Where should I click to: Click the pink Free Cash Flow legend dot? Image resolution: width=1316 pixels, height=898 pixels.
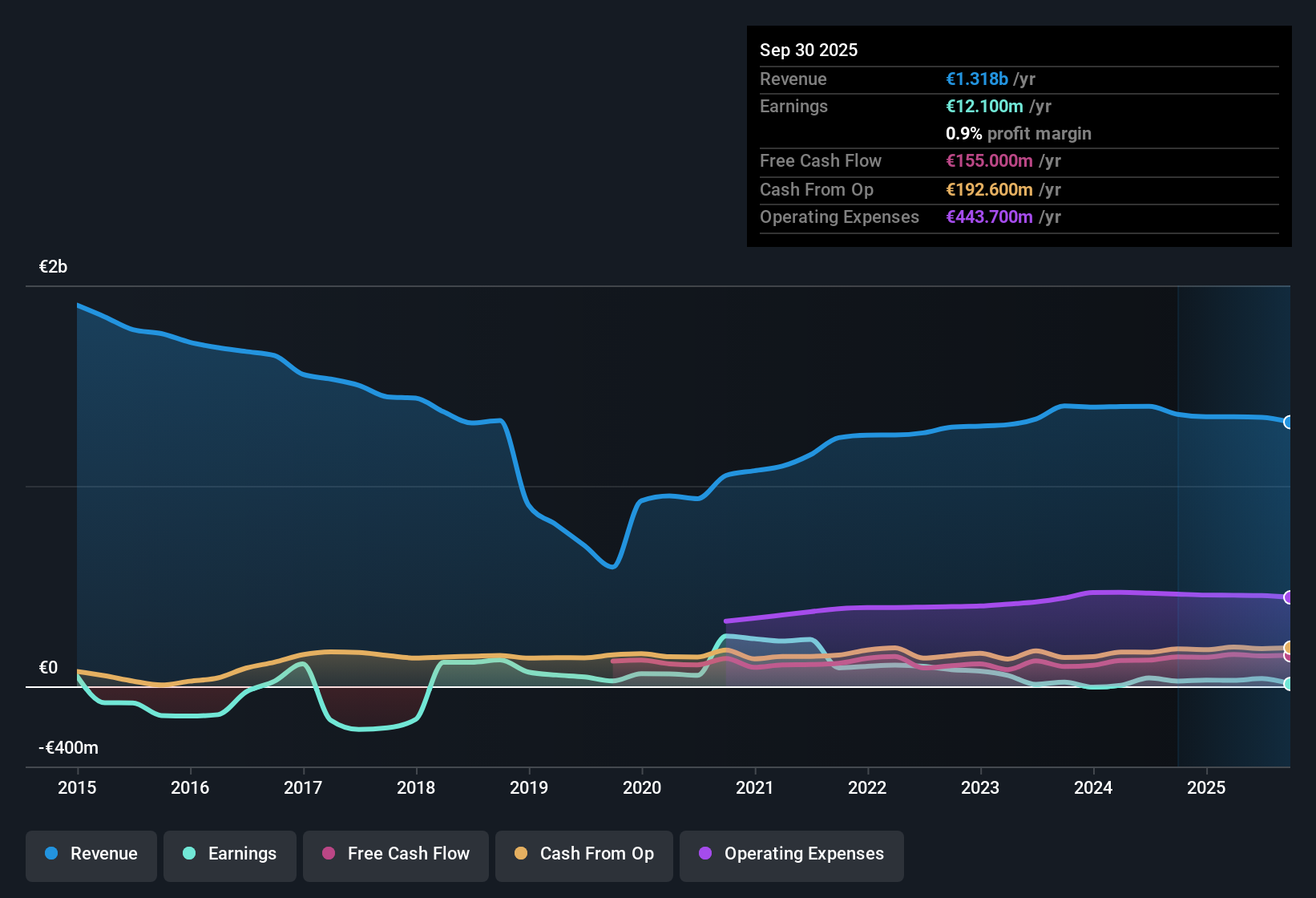[327, 854]
